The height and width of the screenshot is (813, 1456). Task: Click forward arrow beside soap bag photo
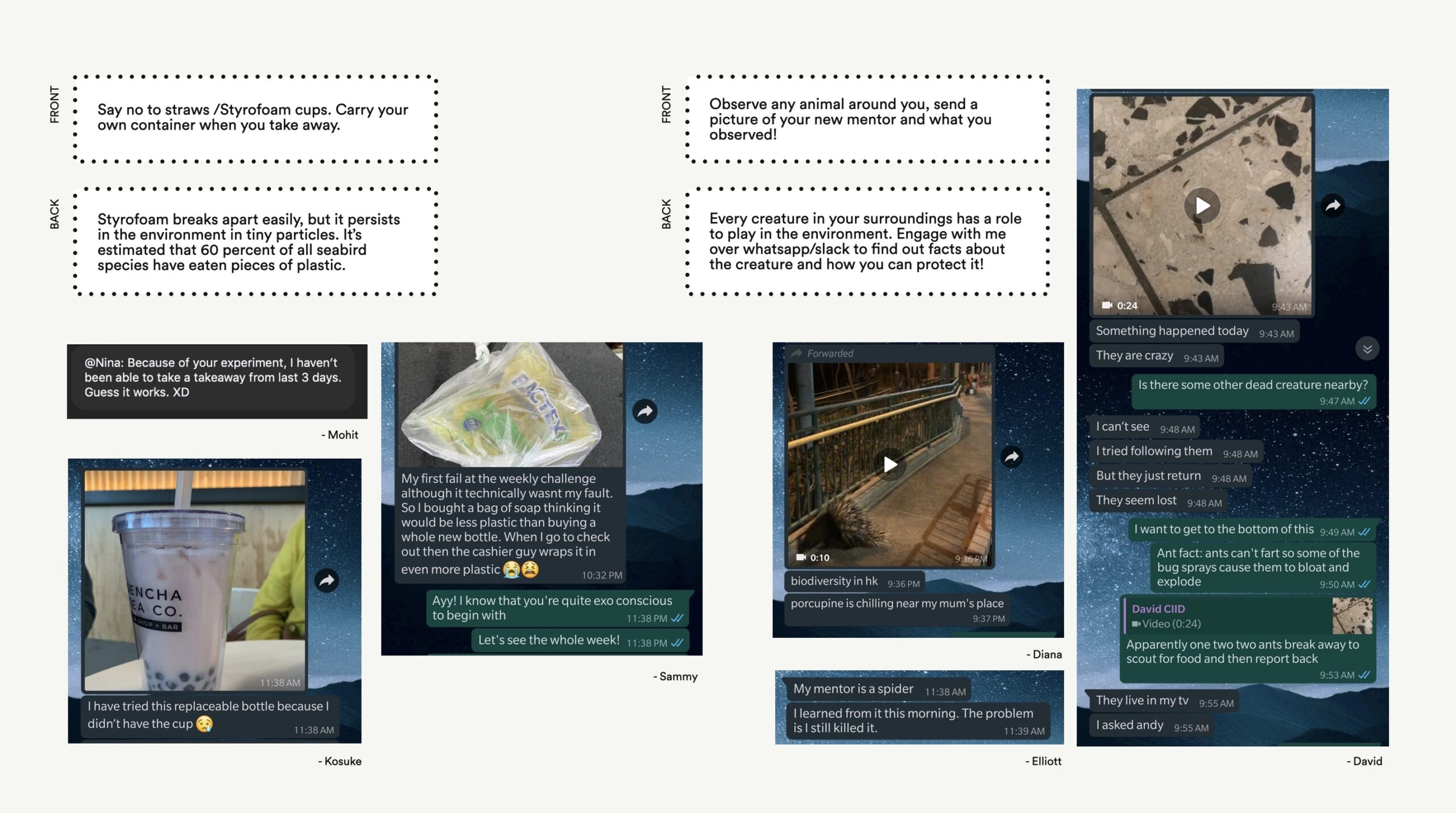click(x=644, y=411)
